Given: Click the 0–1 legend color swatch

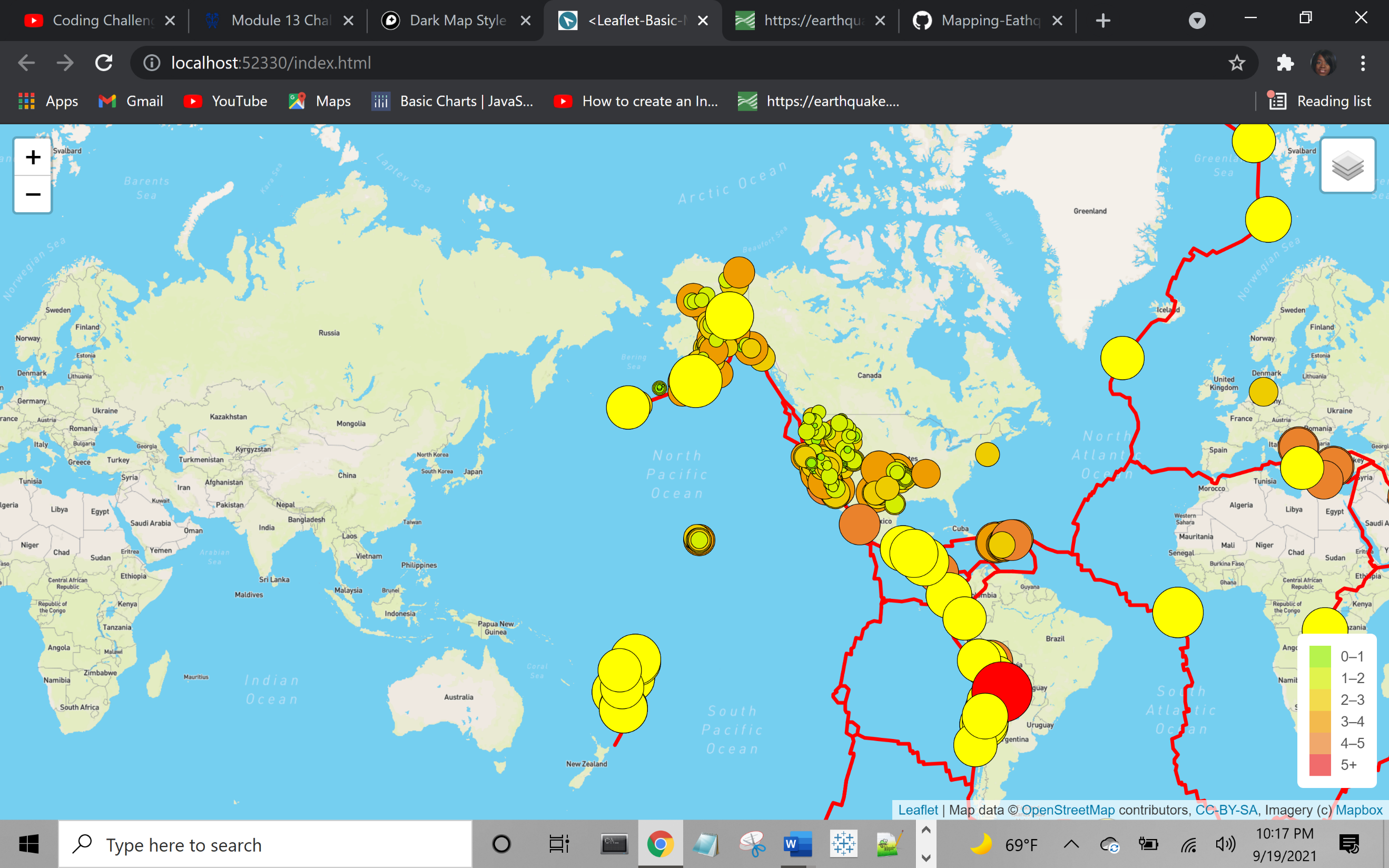Looking at the screenshot, I should [1319, 656].
